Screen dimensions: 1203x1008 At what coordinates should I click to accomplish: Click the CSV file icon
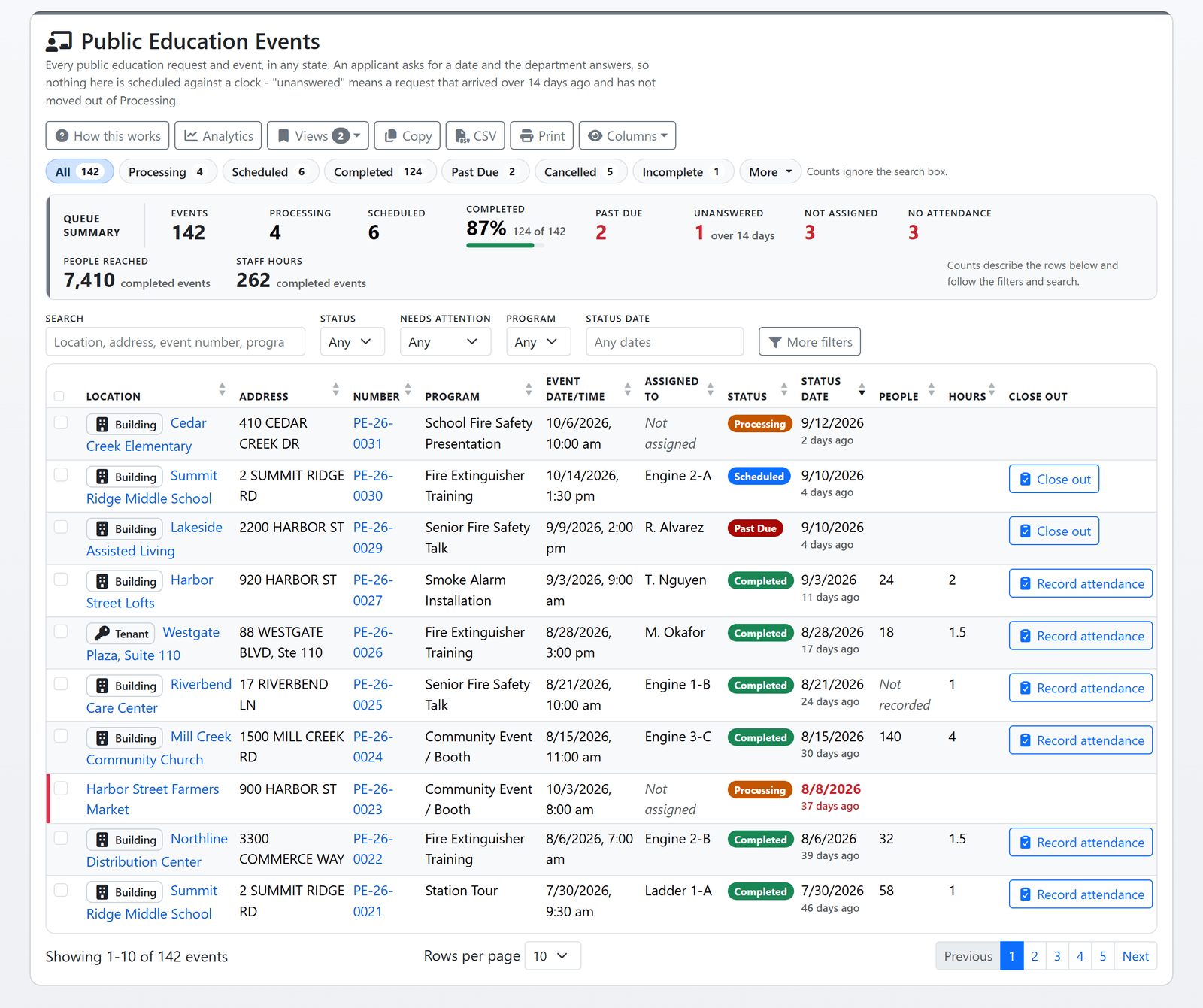pyautogui.click(x=462, y=136)
